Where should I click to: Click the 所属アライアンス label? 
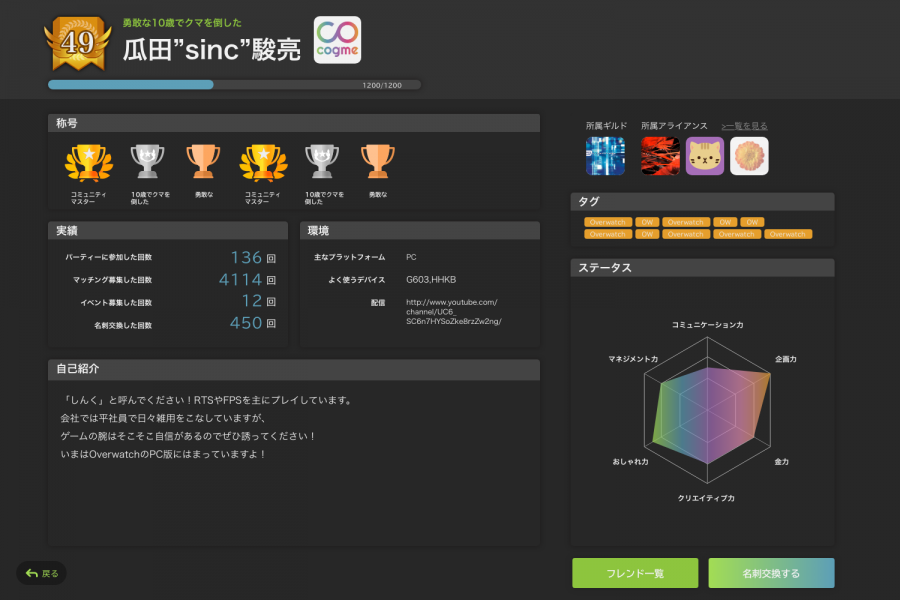coord(674,126)
